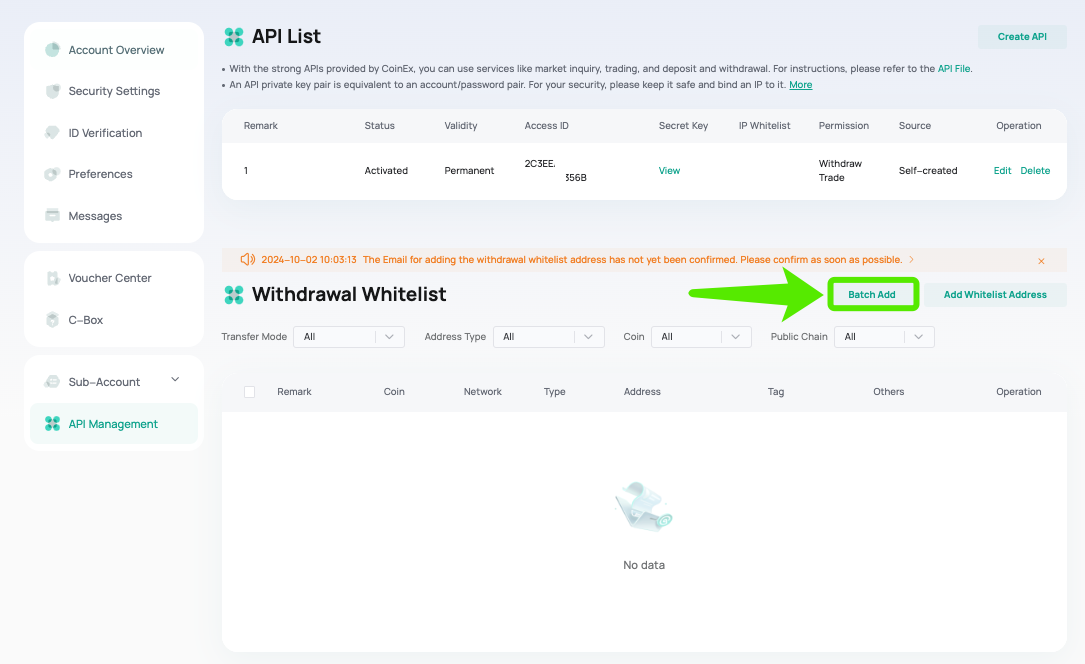1085x664 pixels.
Task: Open the Transfer Mode dropdown
Action: [x=349, y=337]
